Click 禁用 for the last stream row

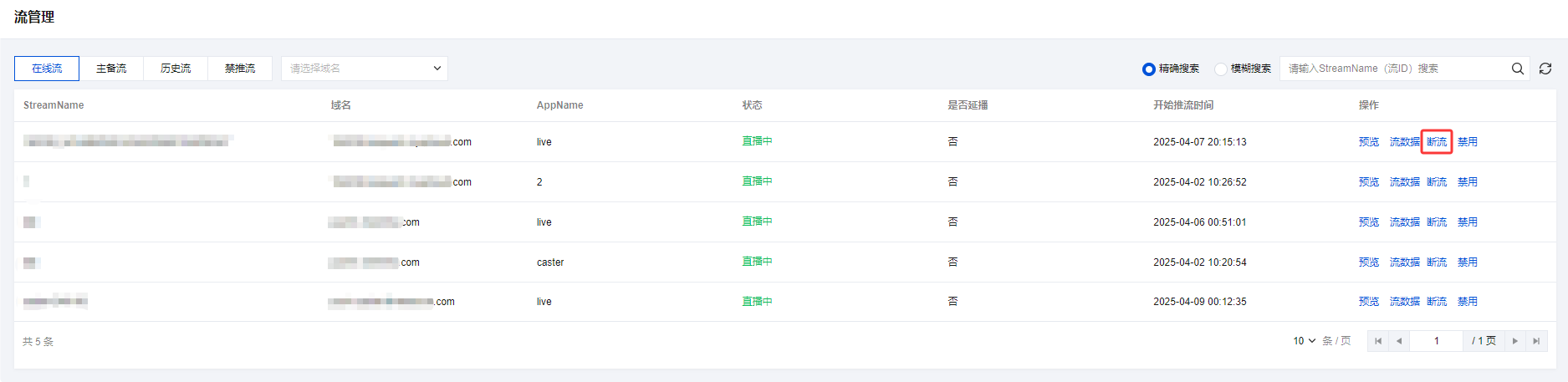[x=1468, y=302]
